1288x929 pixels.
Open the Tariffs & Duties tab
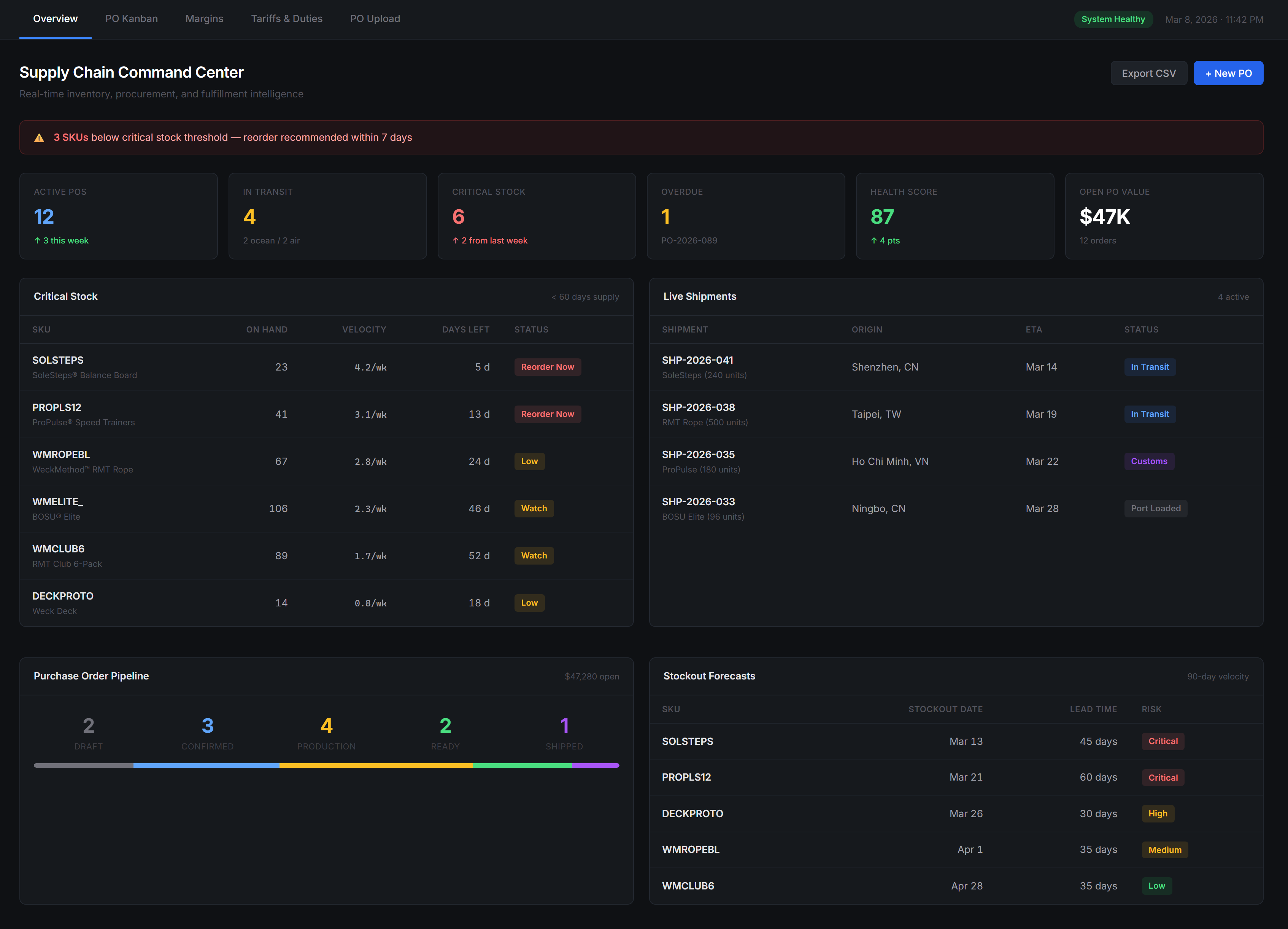point(286,19)
